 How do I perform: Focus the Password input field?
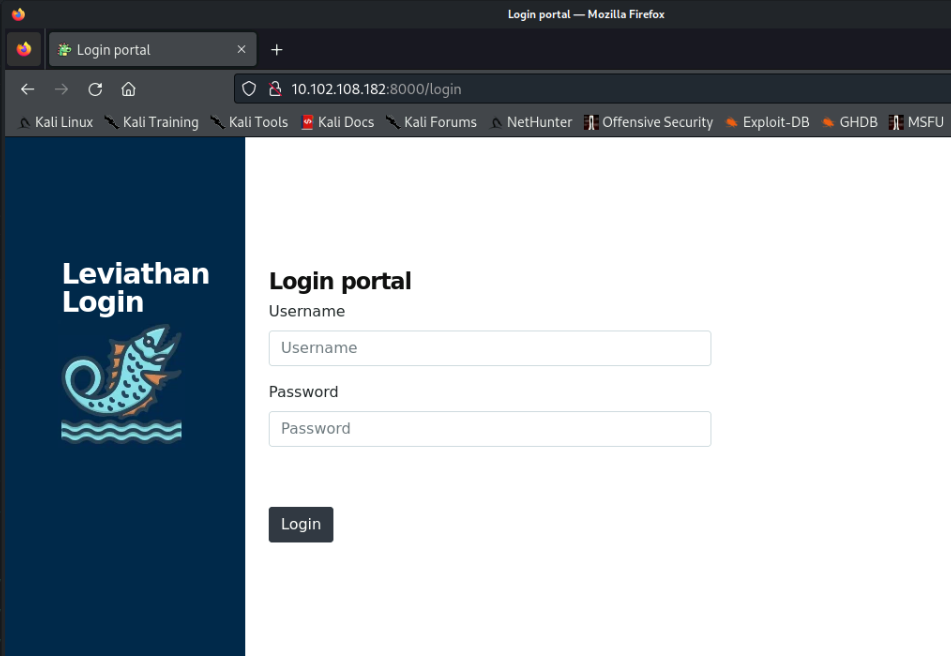coord(489,428)
